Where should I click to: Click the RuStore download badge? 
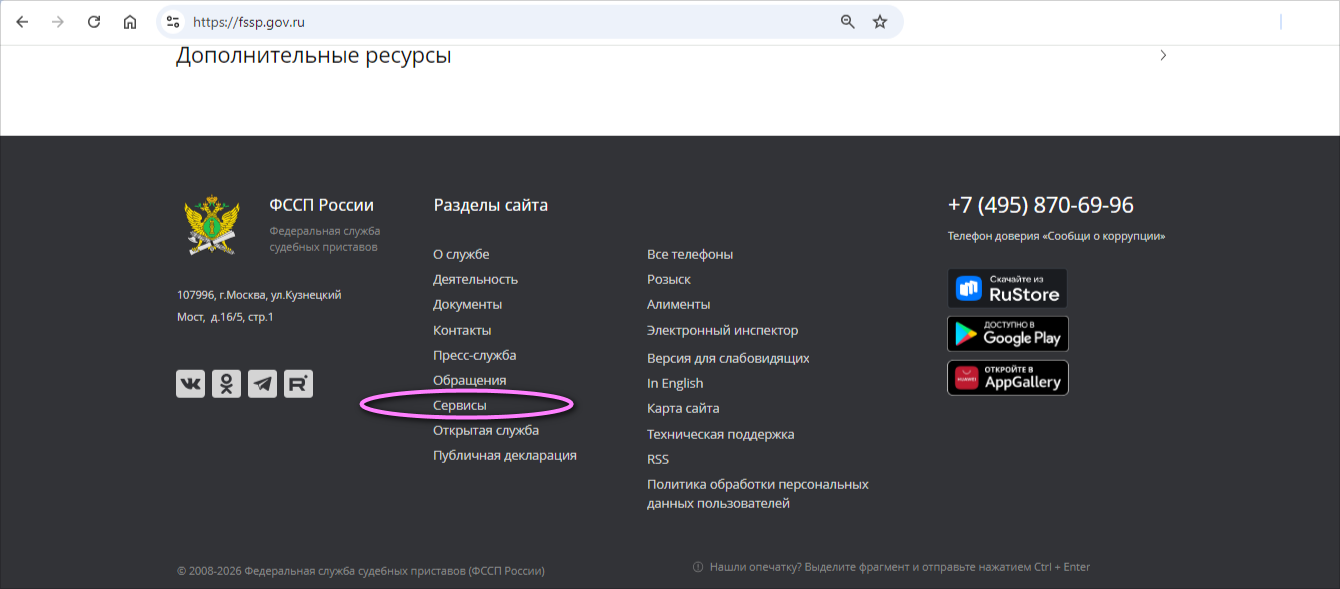click(1007, 288)
